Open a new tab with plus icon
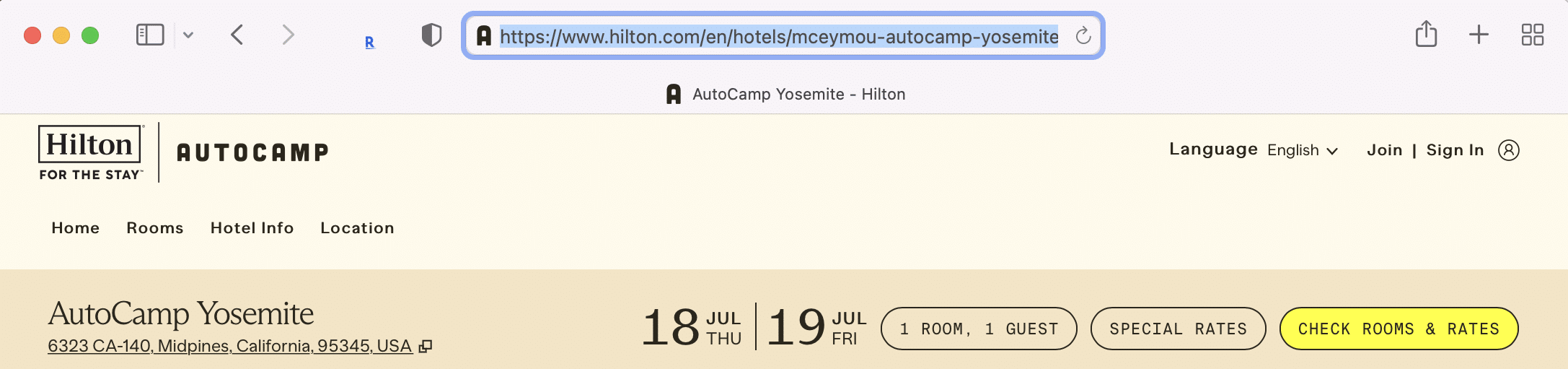The width and height of the screenshot is (1568, 369). click(1479, 34)
